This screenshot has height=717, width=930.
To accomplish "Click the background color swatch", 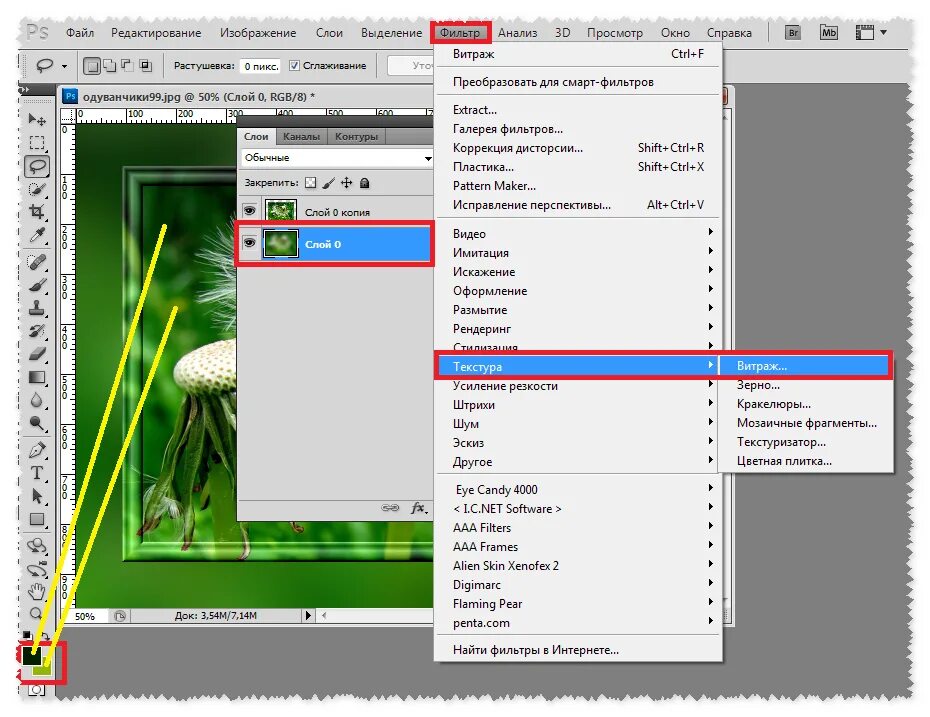I will click(x=45, y=669).
